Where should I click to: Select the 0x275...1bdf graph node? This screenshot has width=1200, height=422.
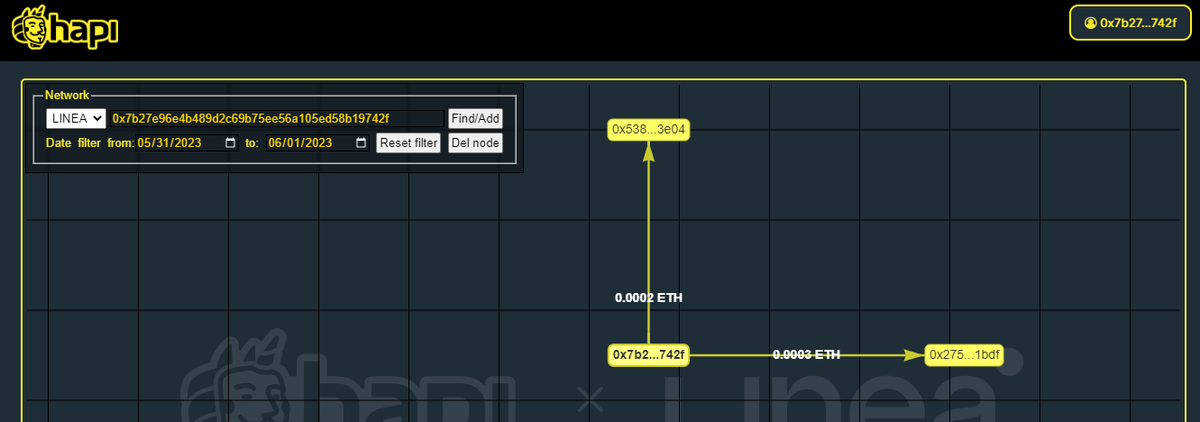pyautogui.click(x=962, y=355)
